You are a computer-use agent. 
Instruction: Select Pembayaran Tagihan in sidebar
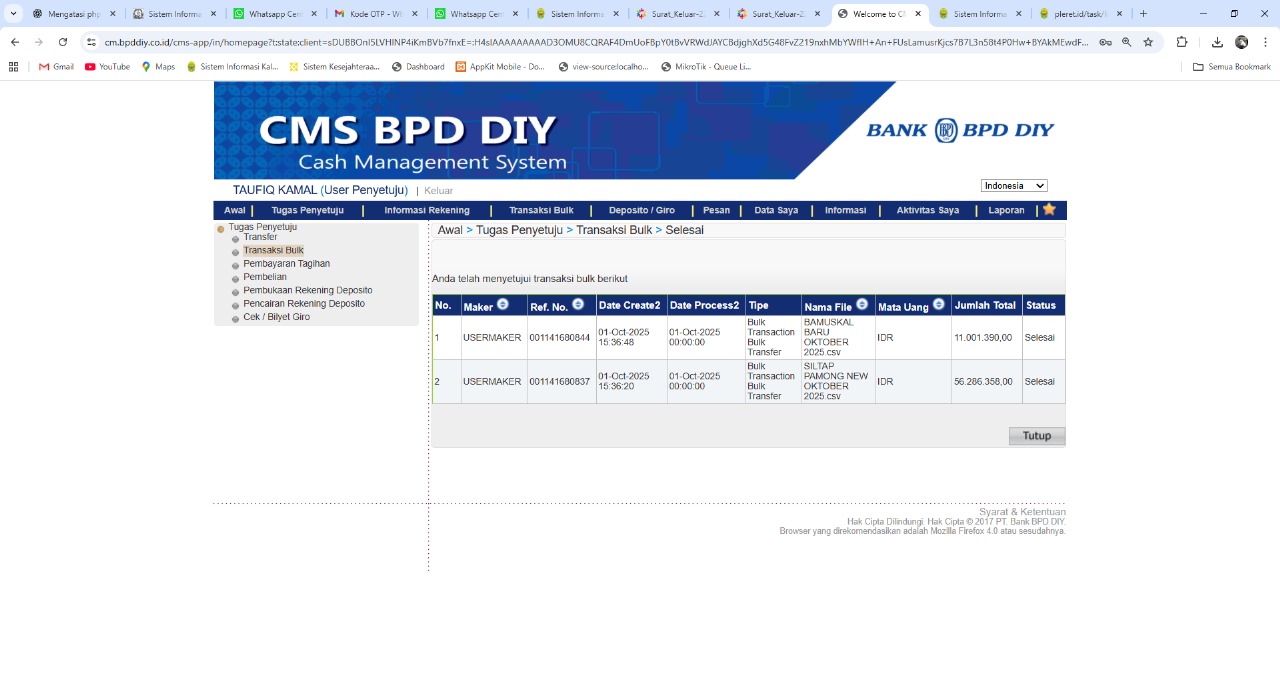[286, 264]
